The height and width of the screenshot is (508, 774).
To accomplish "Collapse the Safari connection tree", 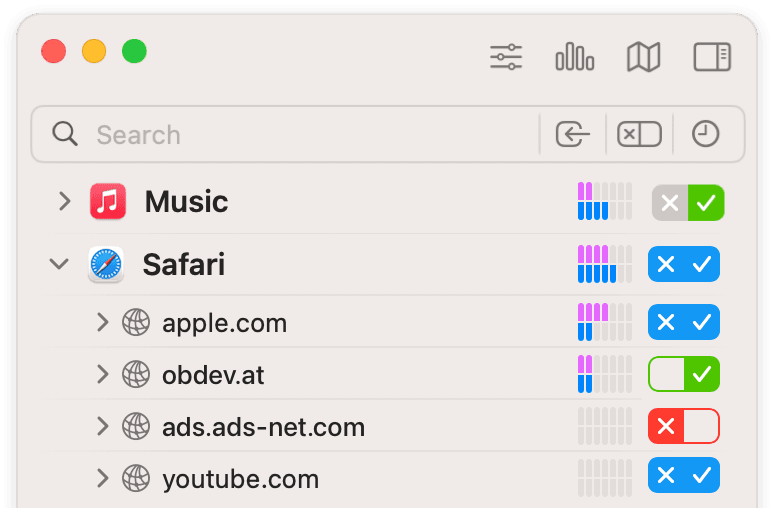I will tap(59, 264).
